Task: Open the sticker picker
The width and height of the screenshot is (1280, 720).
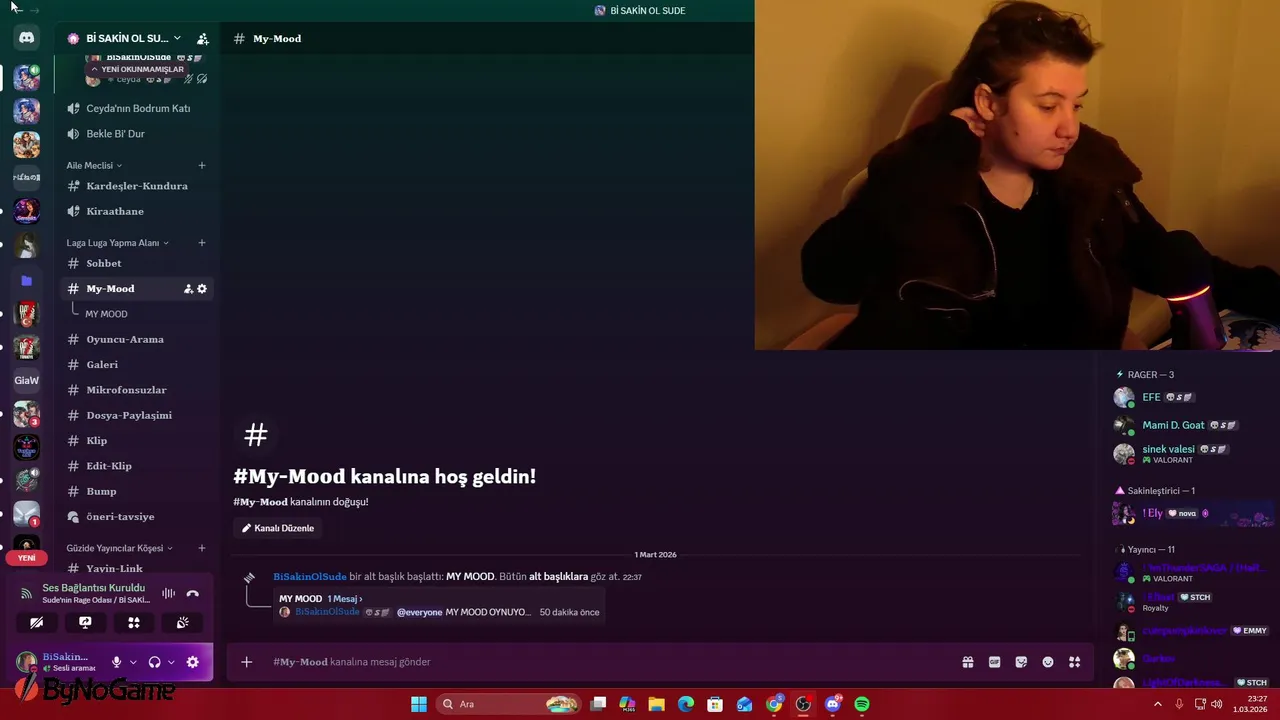Action: coord(1021,662)
